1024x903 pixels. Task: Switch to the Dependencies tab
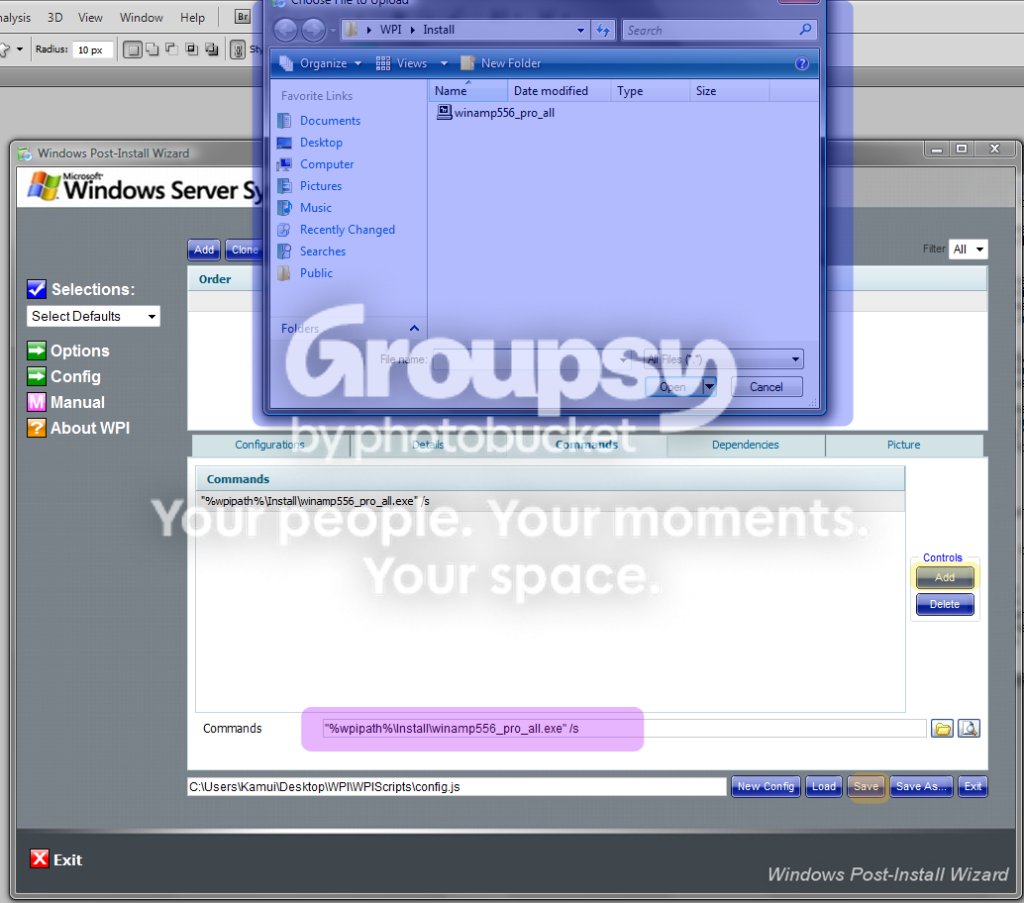[x=745, y=445]
